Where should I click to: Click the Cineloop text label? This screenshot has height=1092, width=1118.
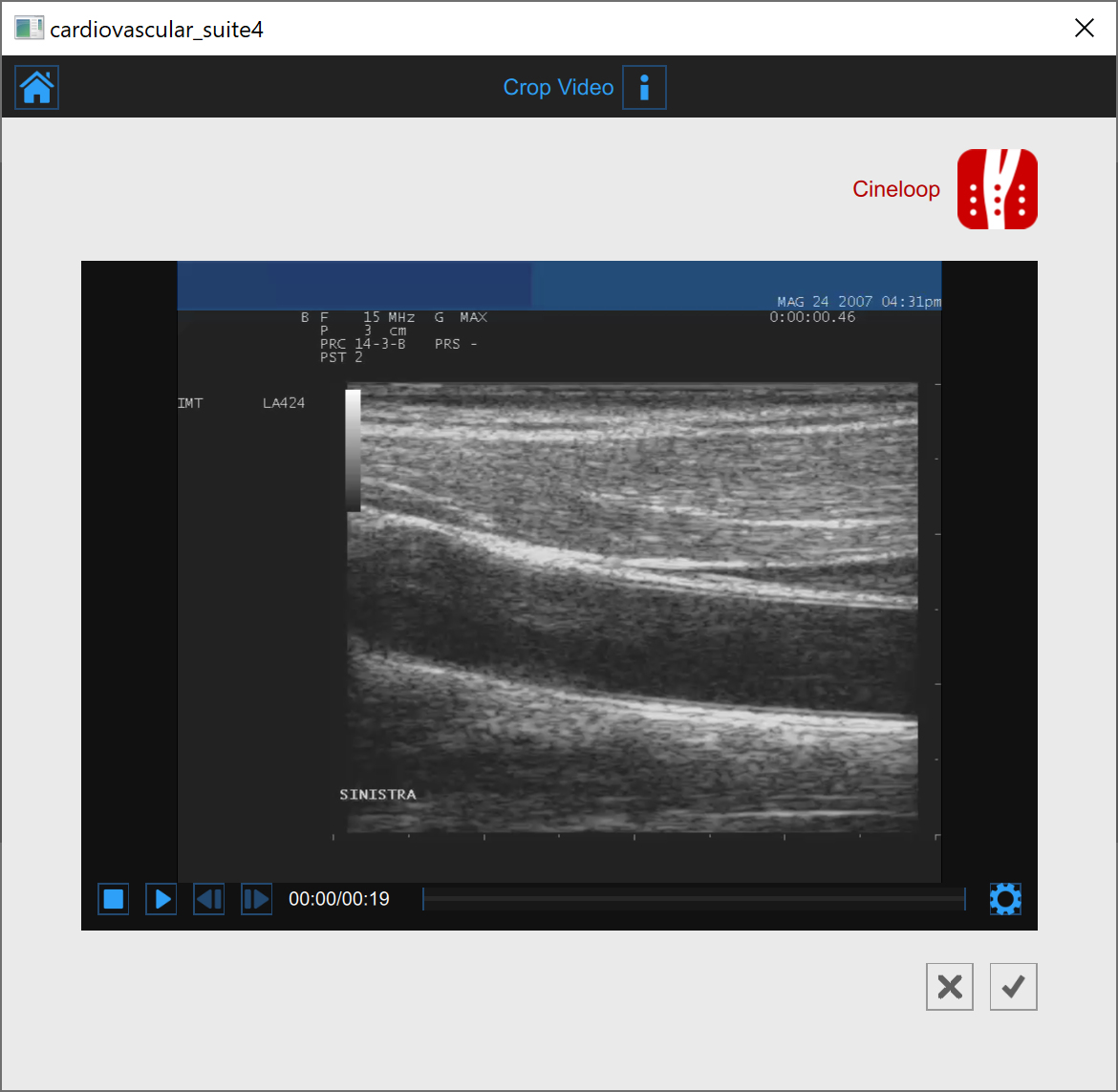[895, 189]
